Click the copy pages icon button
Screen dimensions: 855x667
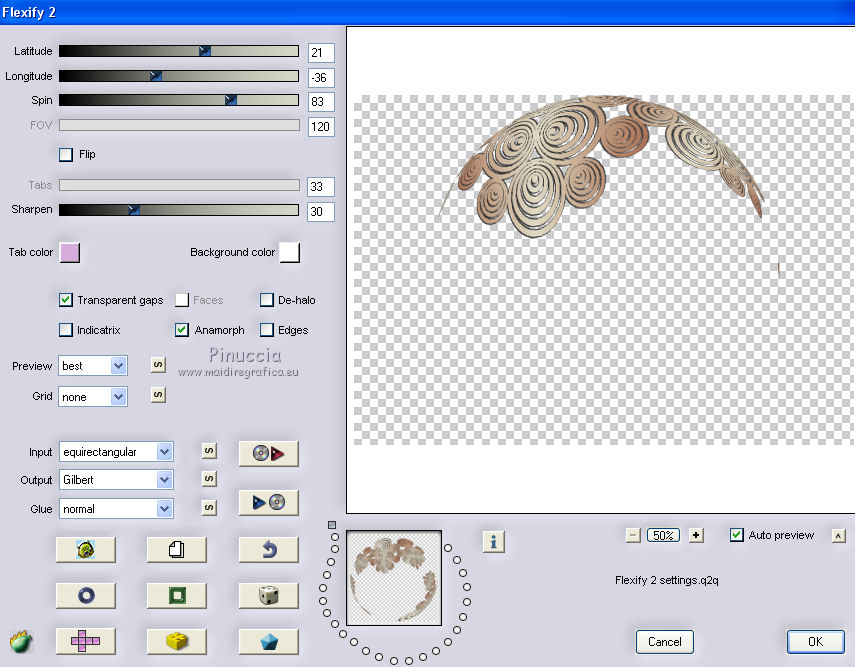coord(177,549)
